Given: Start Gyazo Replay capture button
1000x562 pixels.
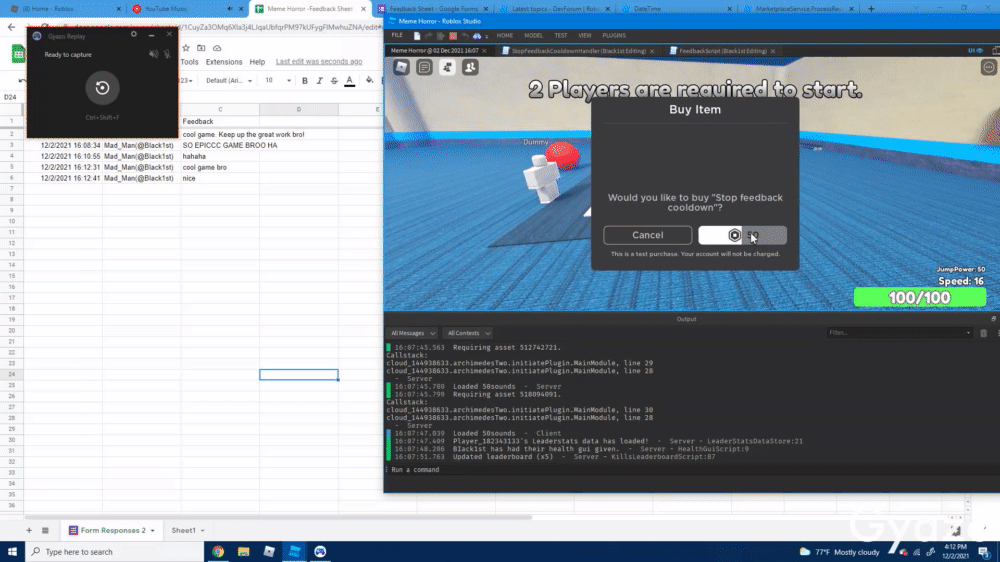Looking at the screenshot, I should pos(102,88).
